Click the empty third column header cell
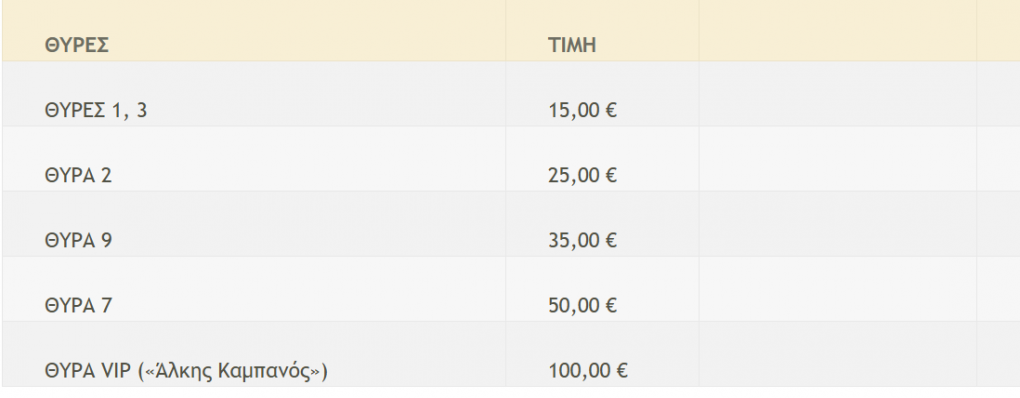 click(838, 31)
